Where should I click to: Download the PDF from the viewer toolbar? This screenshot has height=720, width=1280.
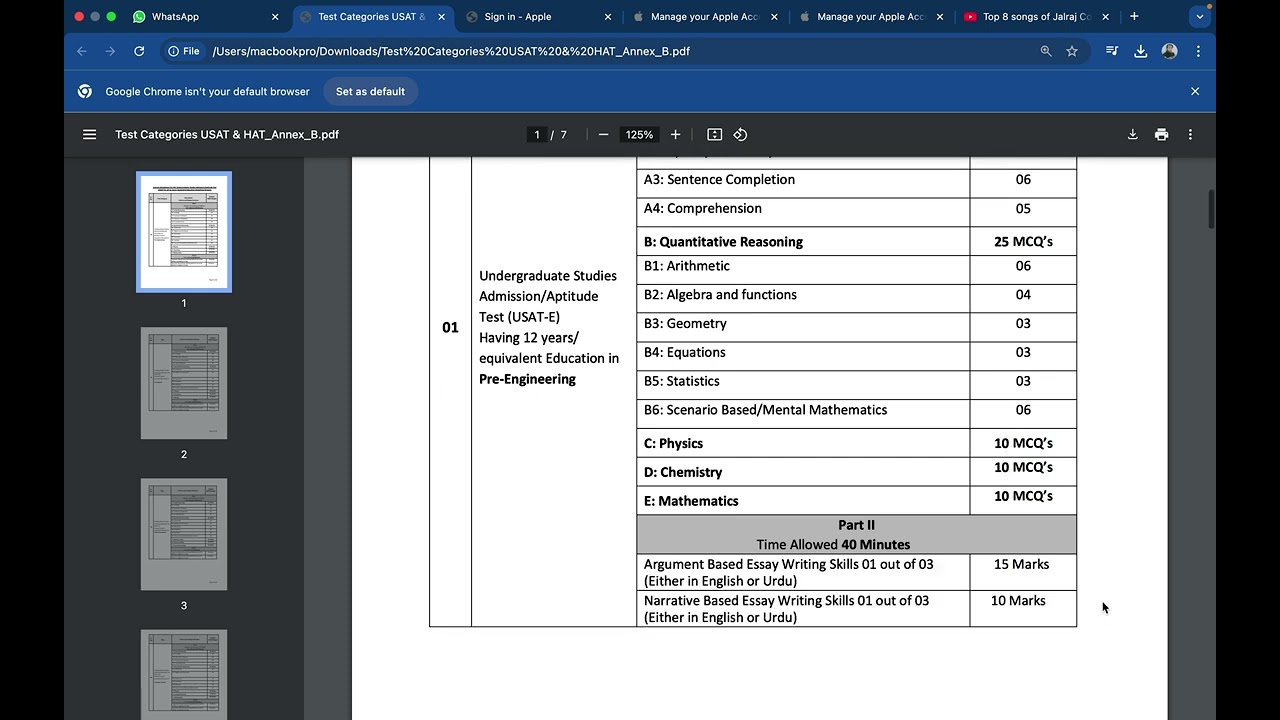[x=1132, y=134]
